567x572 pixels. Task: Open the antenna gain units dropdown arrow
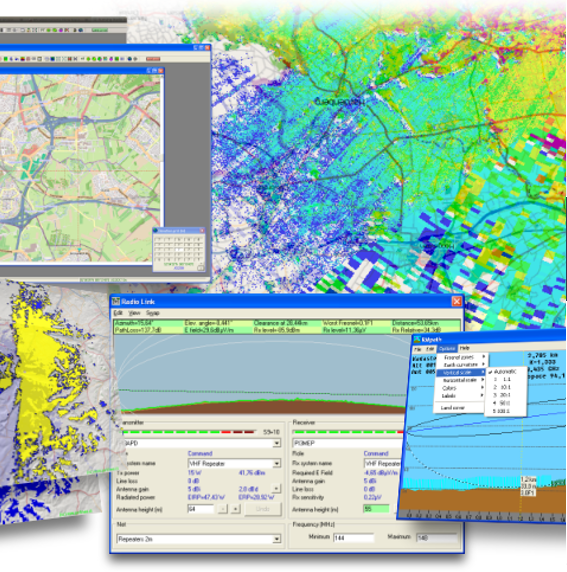[276, 488]
